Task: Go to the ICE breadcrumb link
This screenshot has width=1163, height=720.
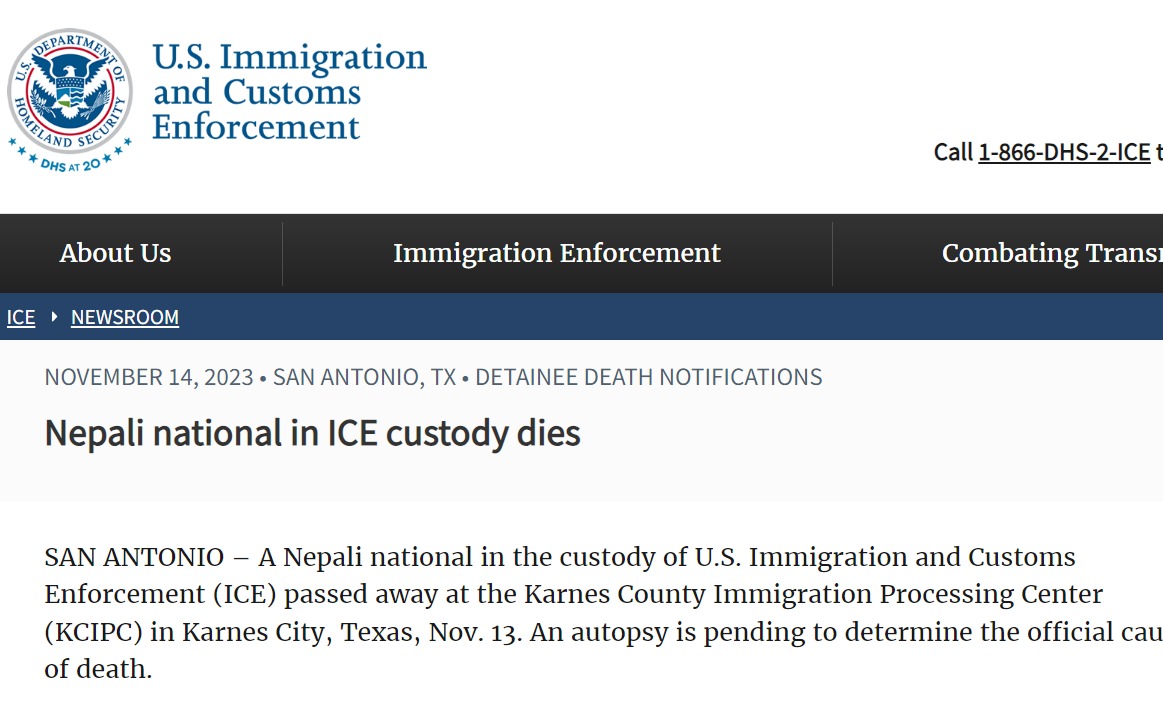Action: [x=21, y=318]
